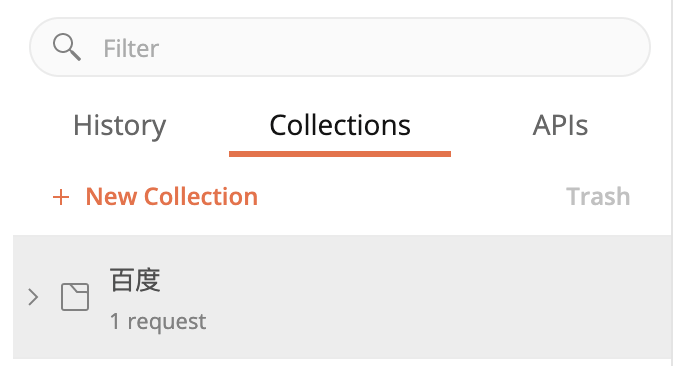Select the 百度 collection name
Screen dimensions: 677x366
click(135, 280)
